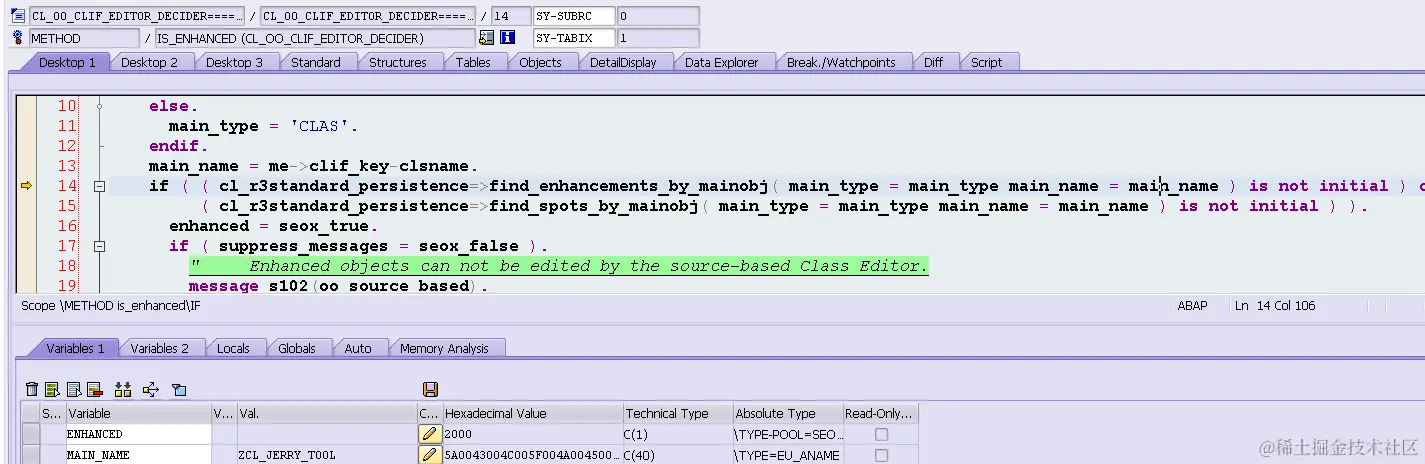The height and width of the screenshot is (464, 1425).
Task: Click the blue information icon
Action: (507, 38)
